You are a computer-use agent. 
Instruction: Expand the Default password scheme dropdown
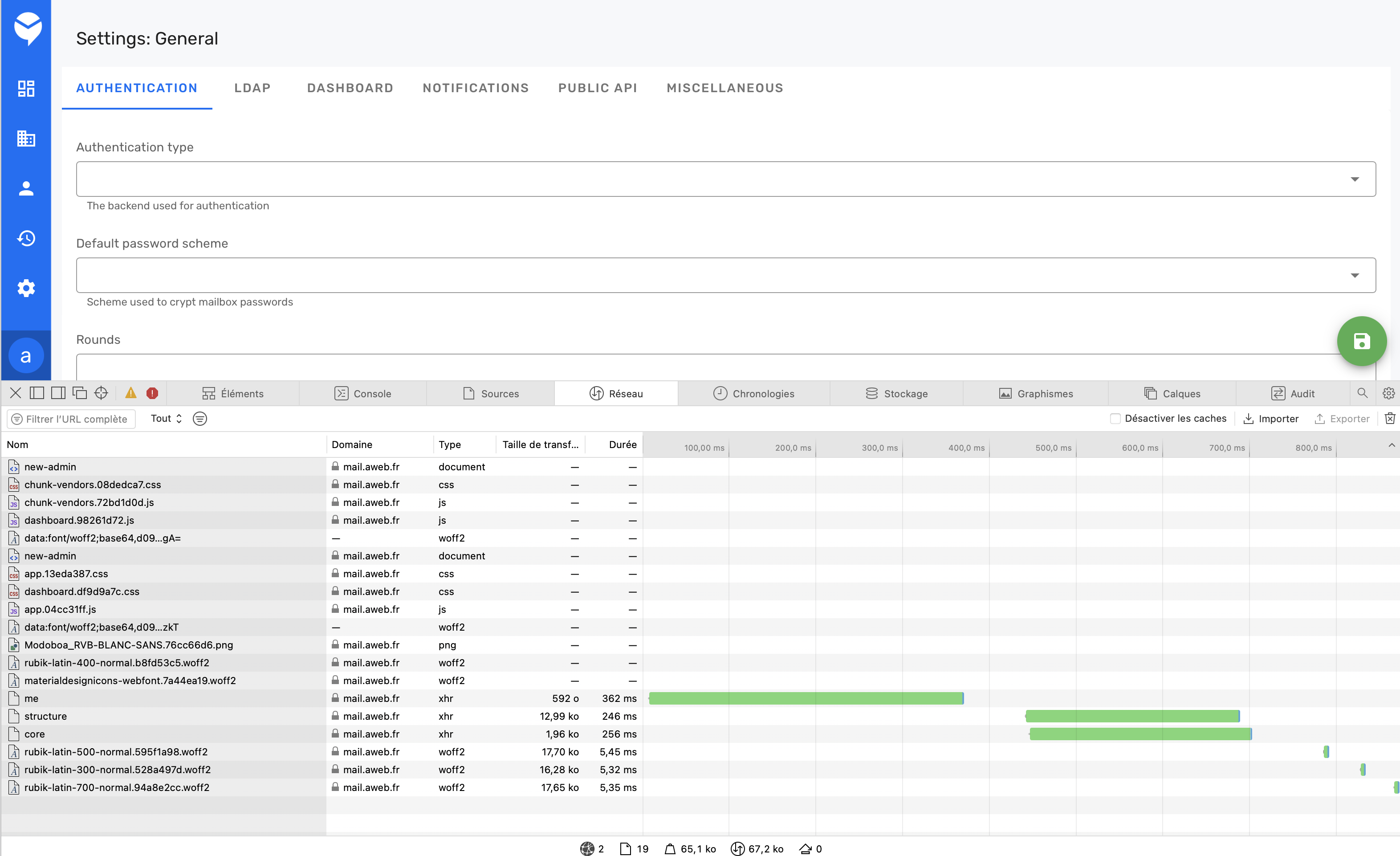725,275
